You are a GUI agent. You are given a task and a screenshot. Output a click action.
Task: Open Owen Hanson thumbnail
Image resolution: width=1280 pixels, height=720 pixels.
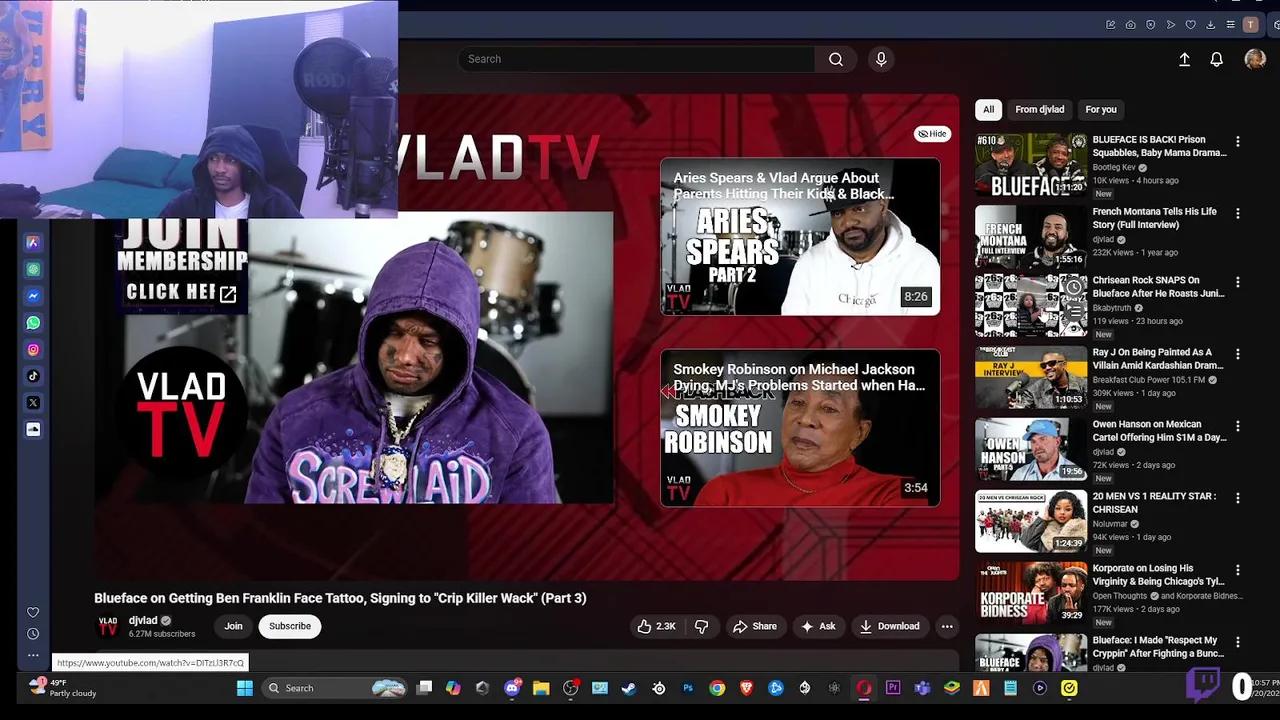point(1031,449)
